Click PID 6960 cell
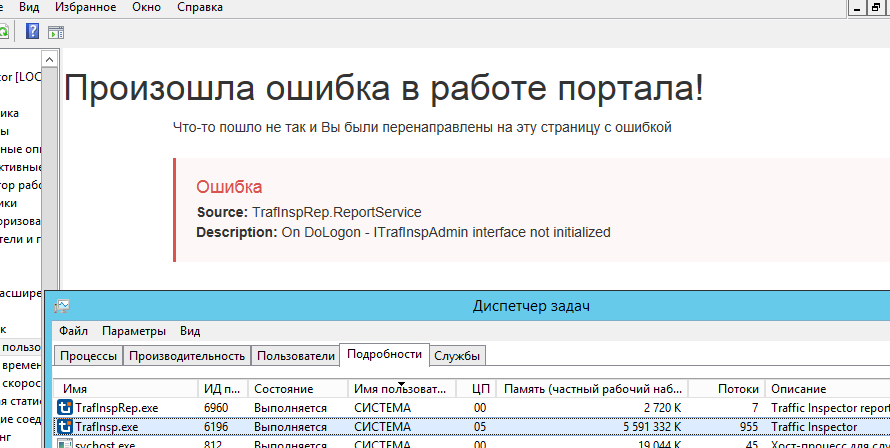The image size is (890, 448). coord(216,408)
